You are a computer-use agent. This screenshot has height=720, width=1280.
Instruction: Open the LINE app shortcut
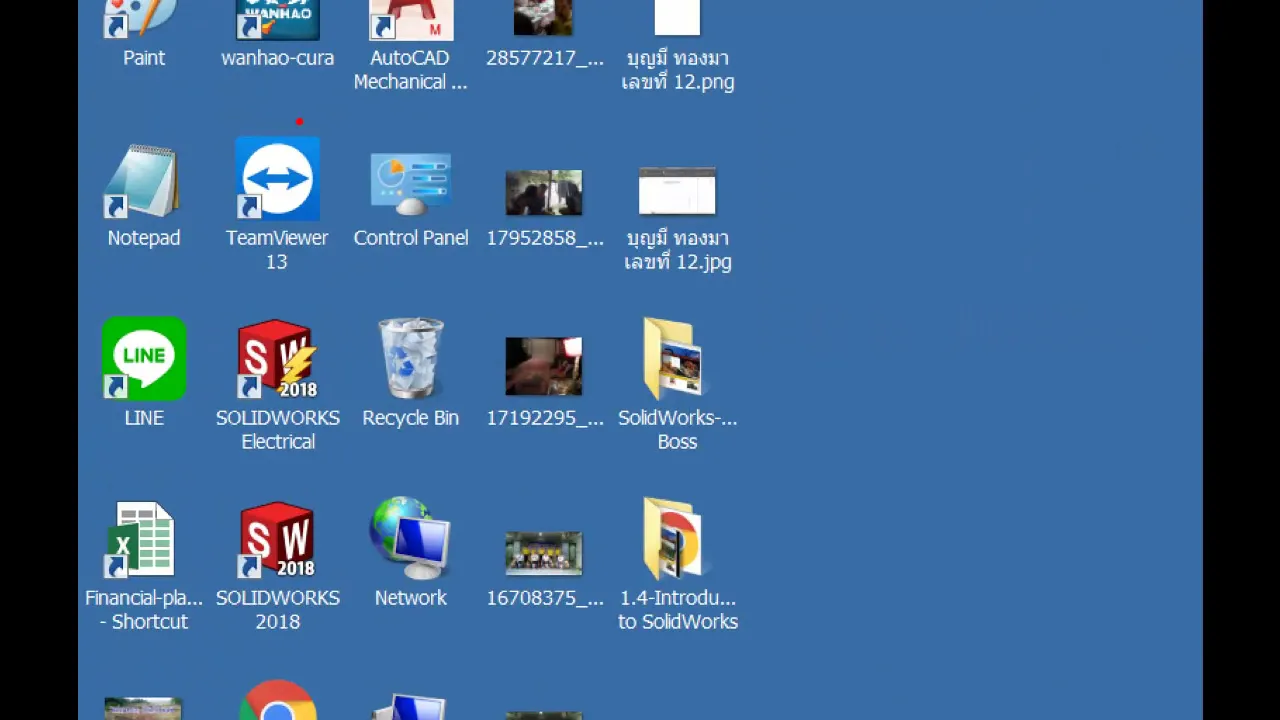tap(143, 360)
